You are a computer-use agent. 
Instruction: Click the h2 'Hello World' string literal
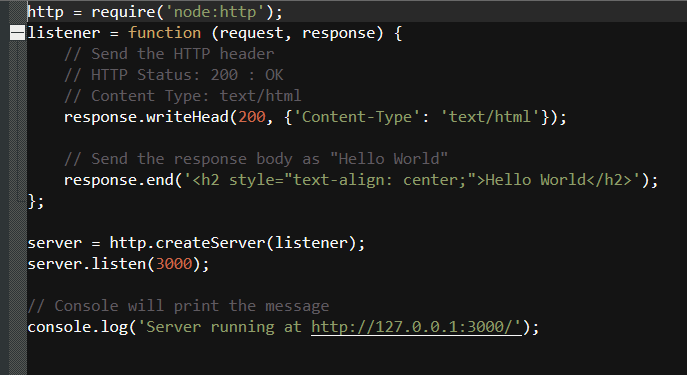coord(412,180)
